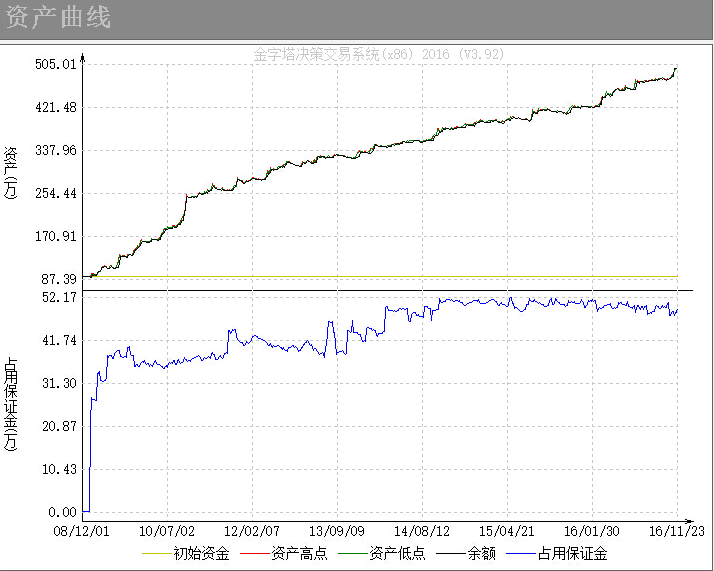The width and height of the screenshot is (714, 571).
Task: Click the red 资产高点 legend line swatch
Action: (255, 554)
